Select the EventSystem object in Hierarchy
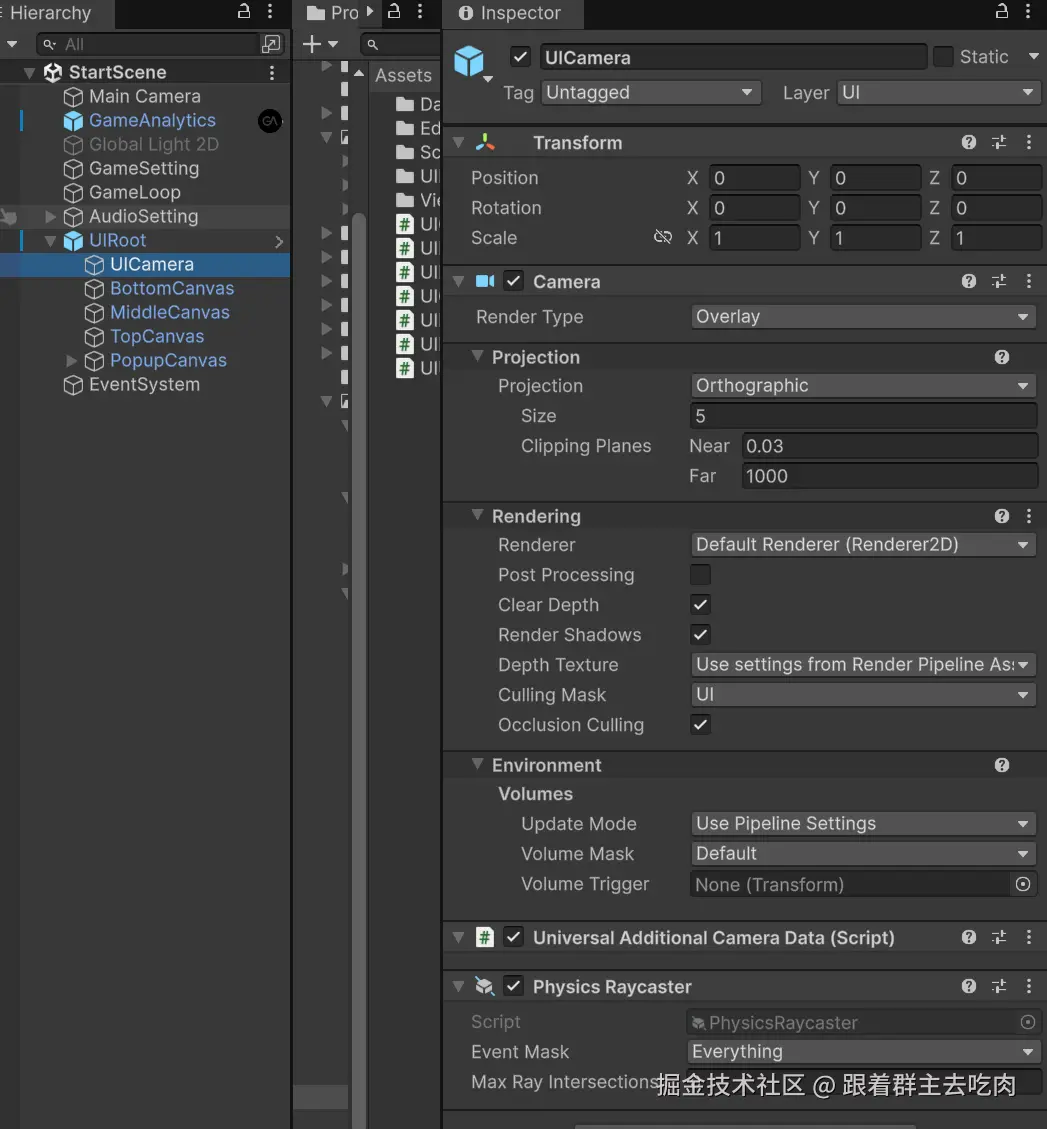This screenshot has height=1129, width=1047. [144, 385]
